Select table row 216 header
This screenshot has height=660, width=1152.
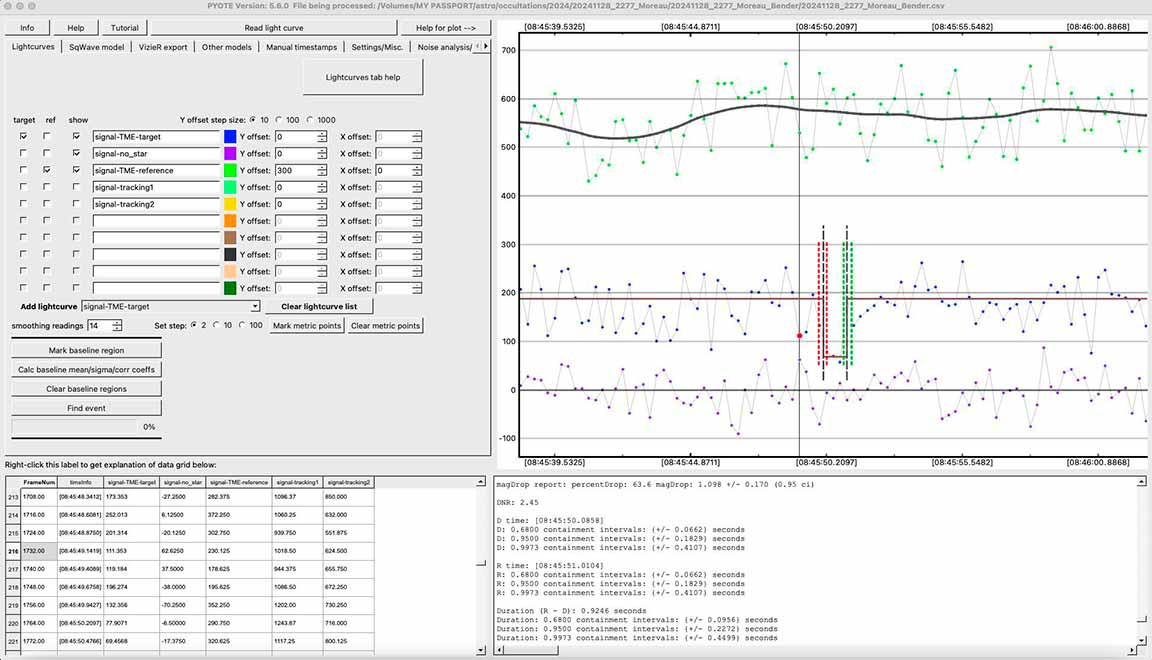[x=13, y=550]
